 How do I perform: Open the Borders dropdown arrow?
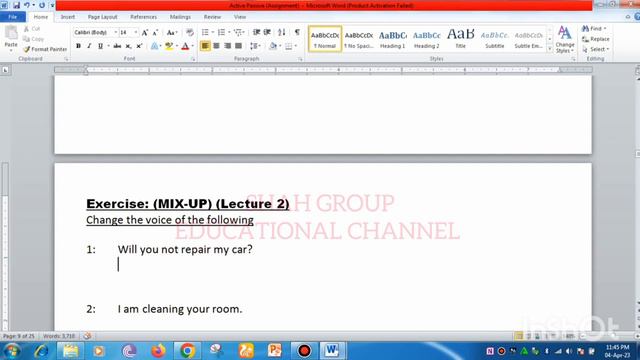[x=296, y=46]
